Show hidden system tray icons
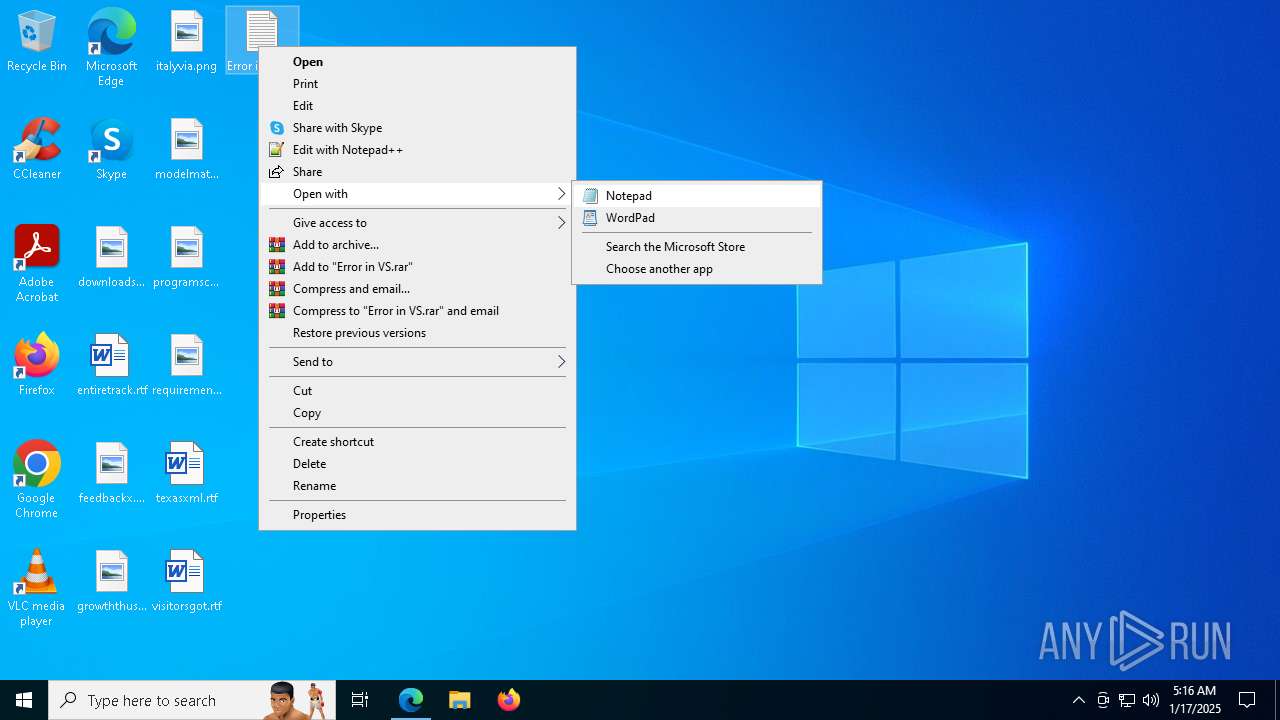The height and width of the screenshot is (720, 1280). (x=1078, y=700)
